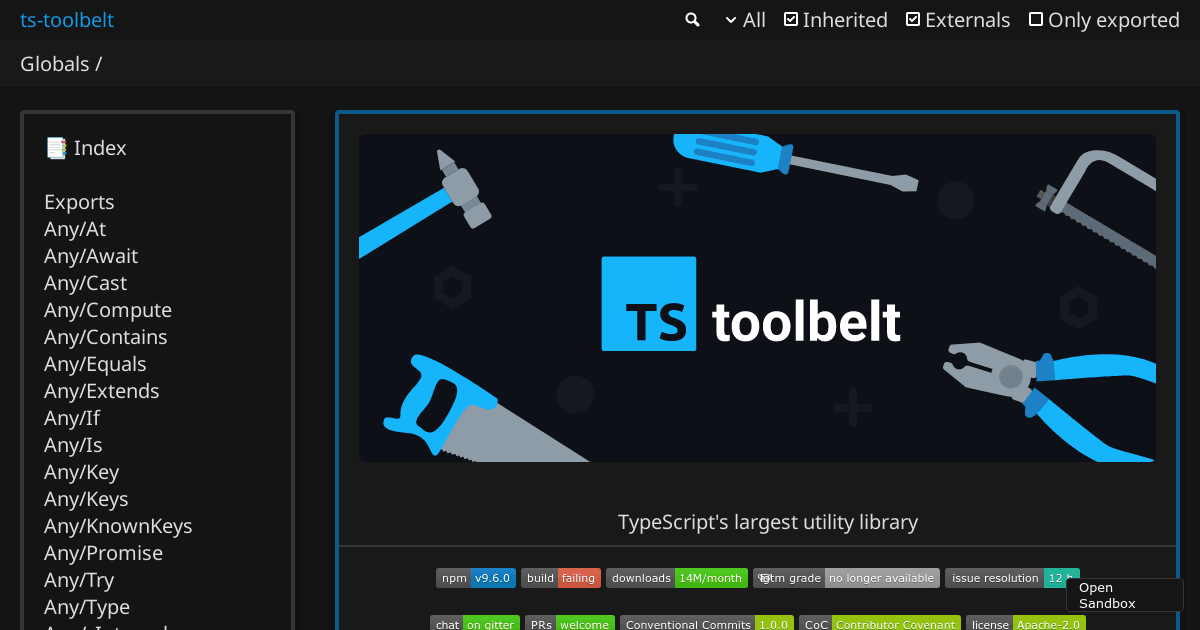
Task: Open the All filter dropdown
Action: [744, 19]
